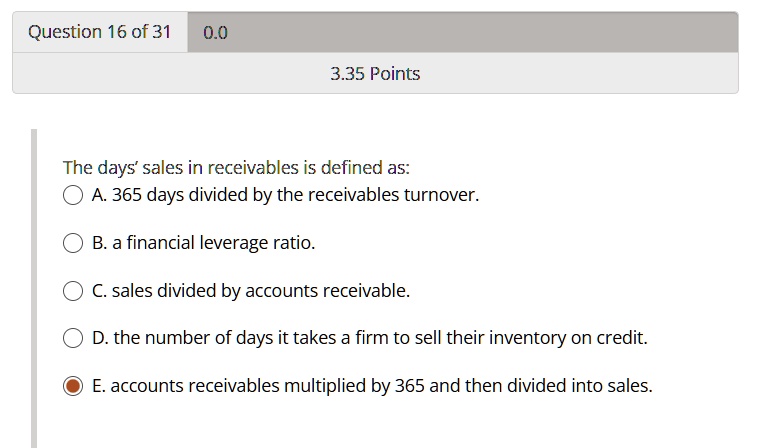The height and width of the screenshot is (448, 757).
Task: Click the letter 'A.' option marker
Action: coord(99,195)
